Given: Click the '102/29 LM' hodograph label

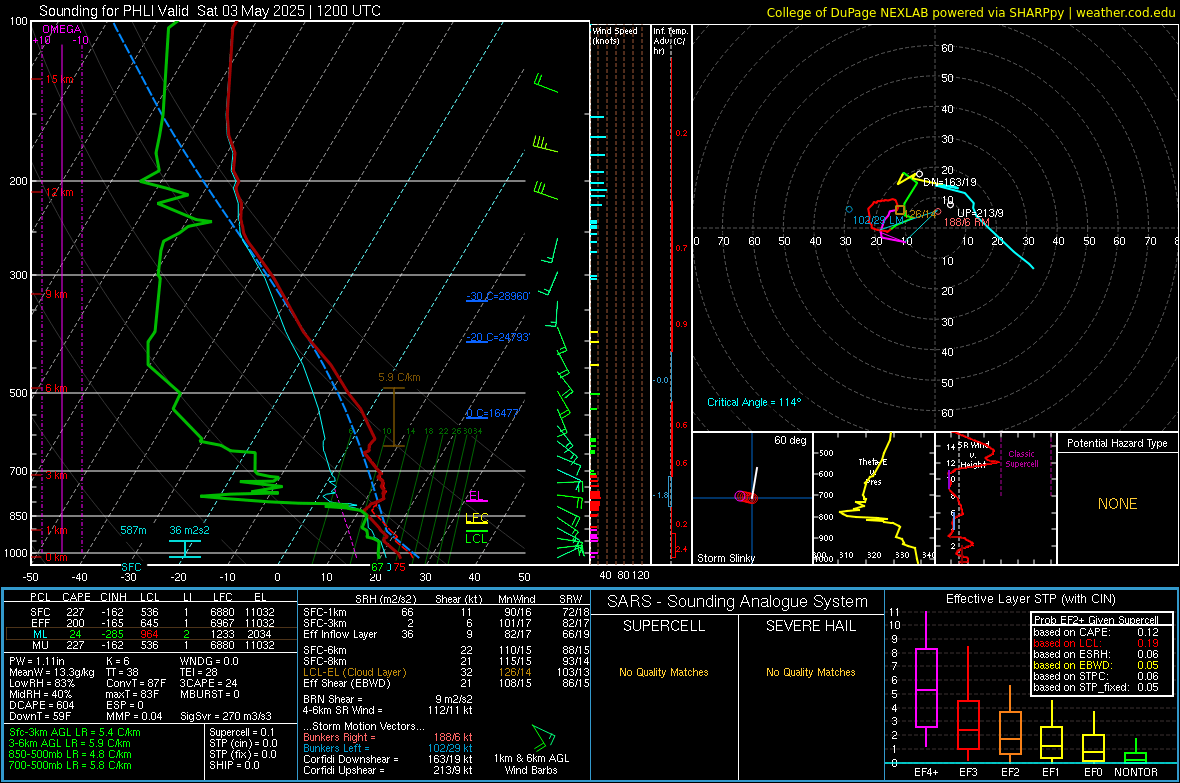Looking at the screenshot, I should 878,221.
